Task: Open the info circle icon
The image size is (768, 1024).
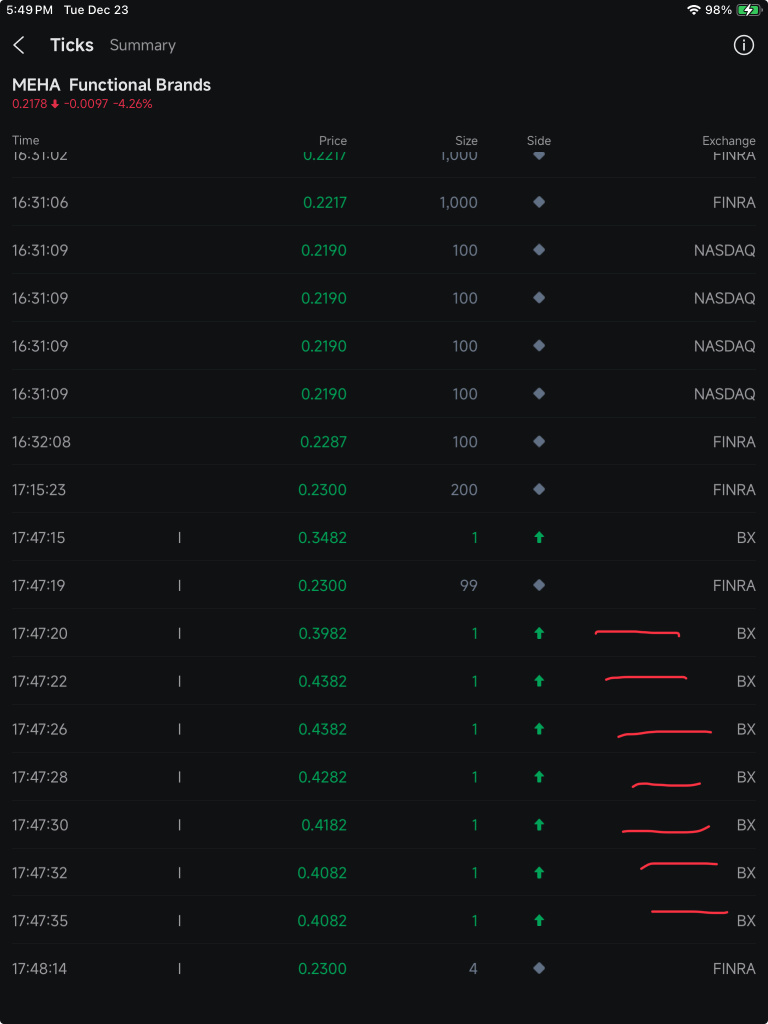Action: [743, 45]
